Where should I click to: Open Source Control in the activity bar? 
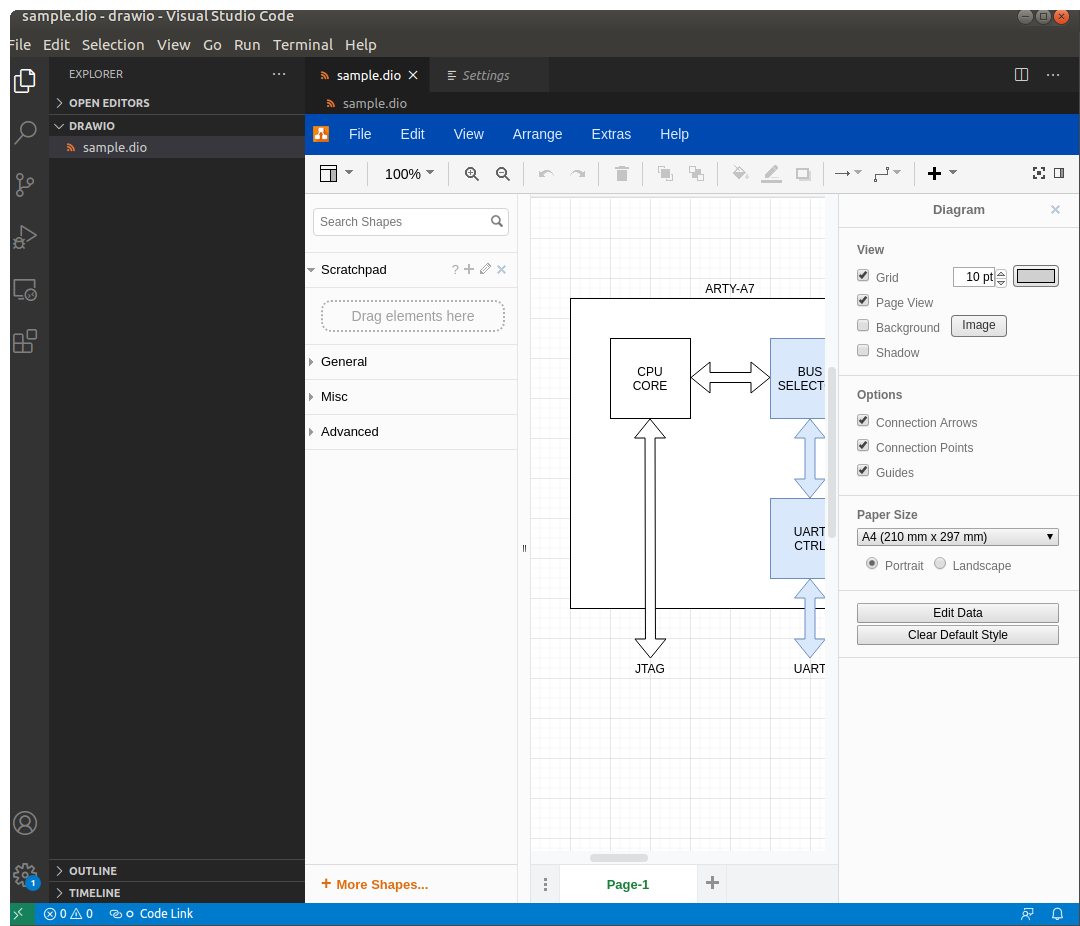click(25, 185)
